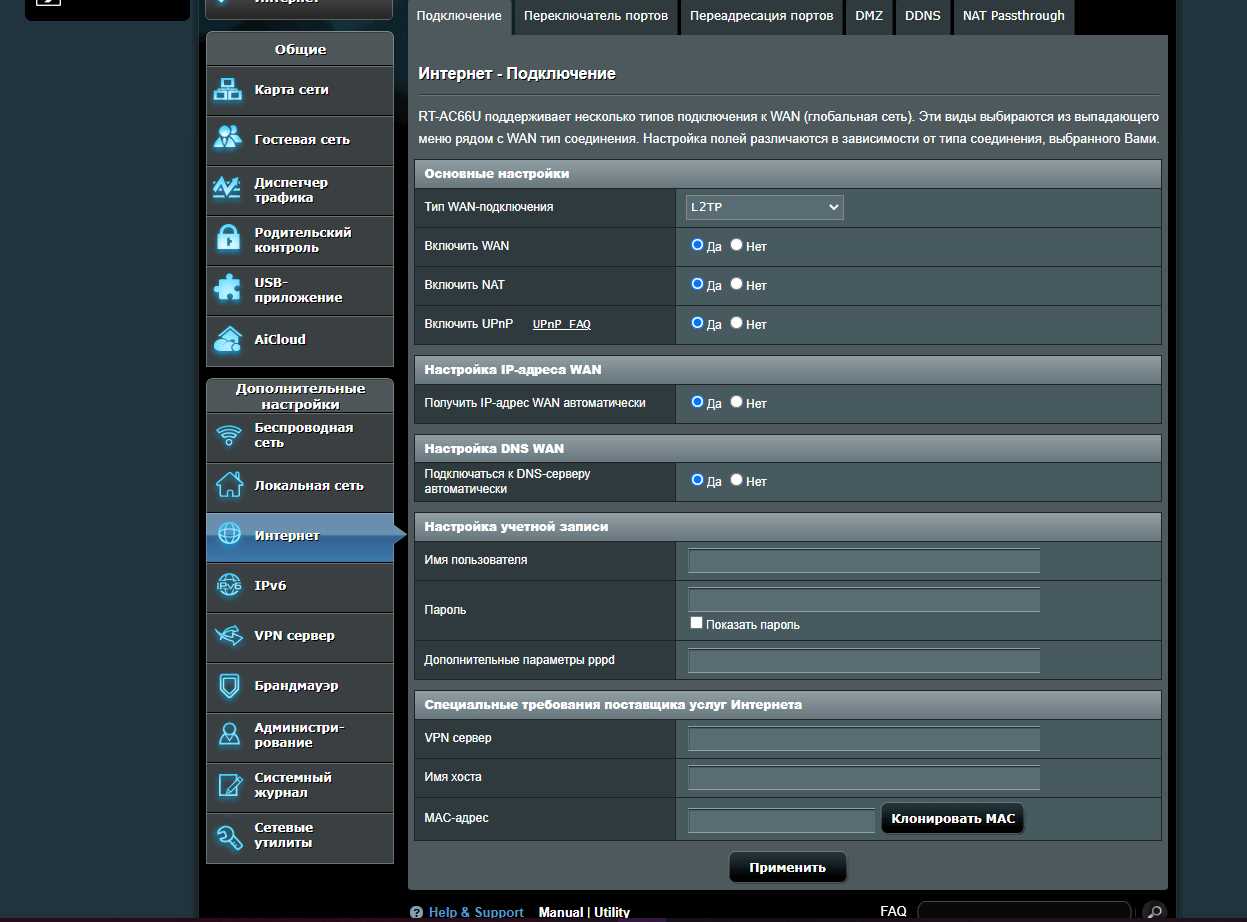Open System Log (Системный журнал) icon
The image size is (1247, 922).
coord(230,785)
